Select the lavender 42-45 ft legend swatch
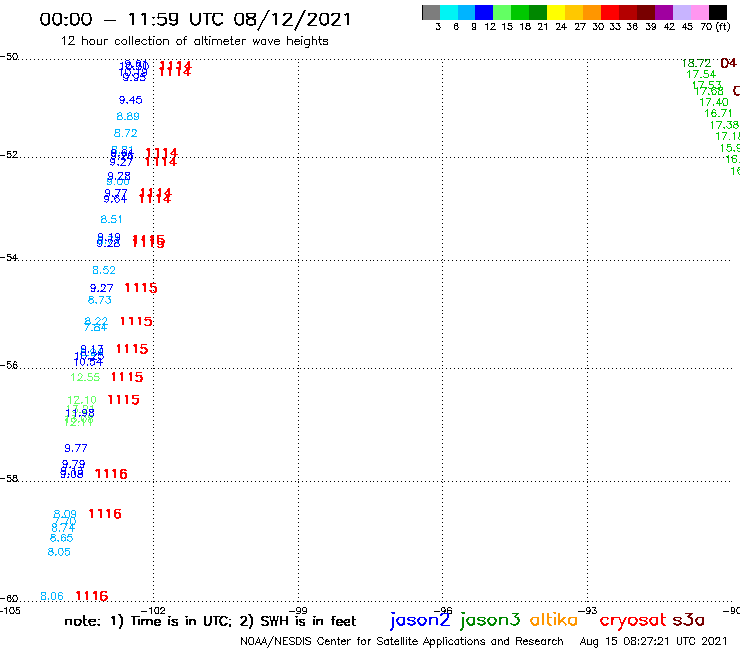 (x=682, y=12)
